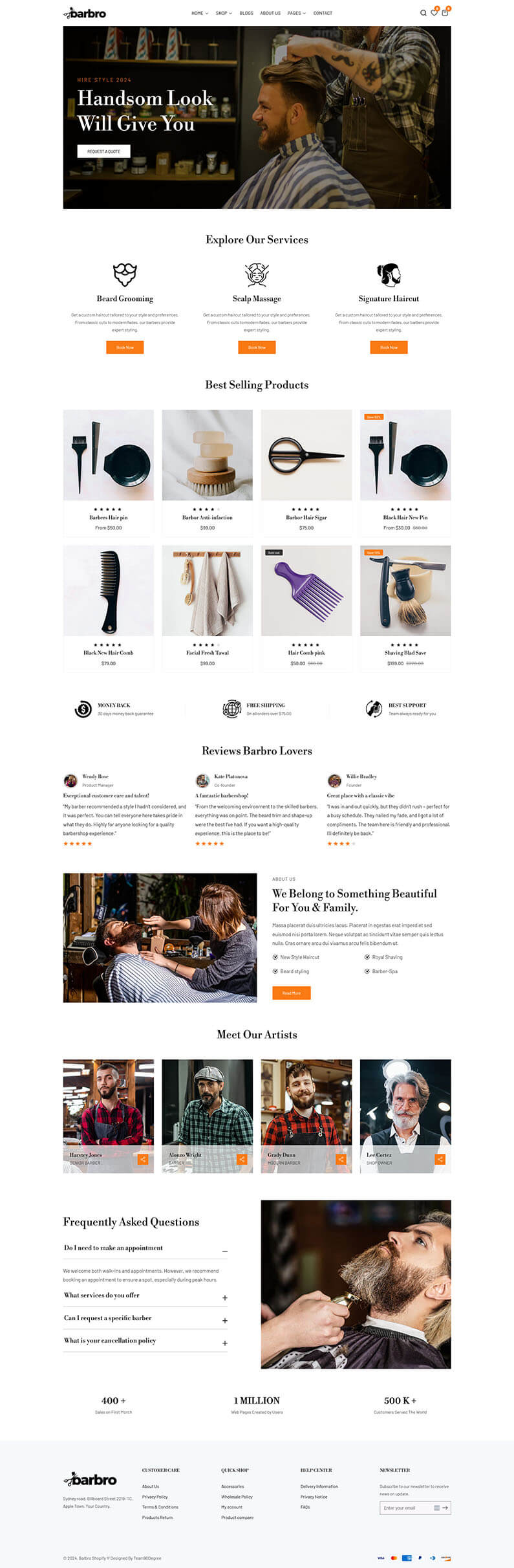Open the shopping cart icon
This screenshot has width=514, height=1568.
(445, 12)
